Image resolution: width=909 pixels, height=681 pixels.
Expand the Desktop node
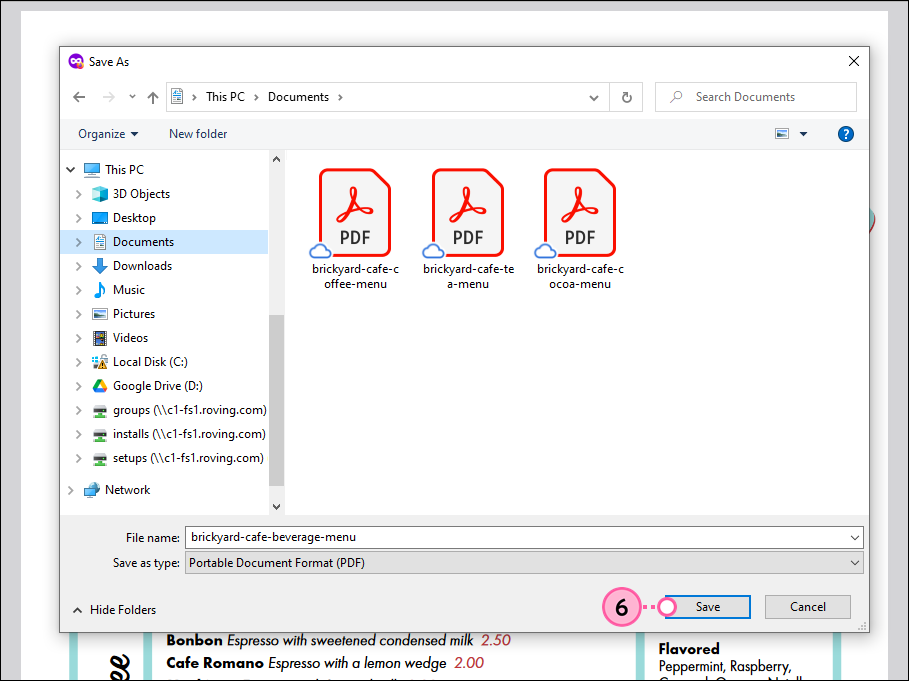79,218
